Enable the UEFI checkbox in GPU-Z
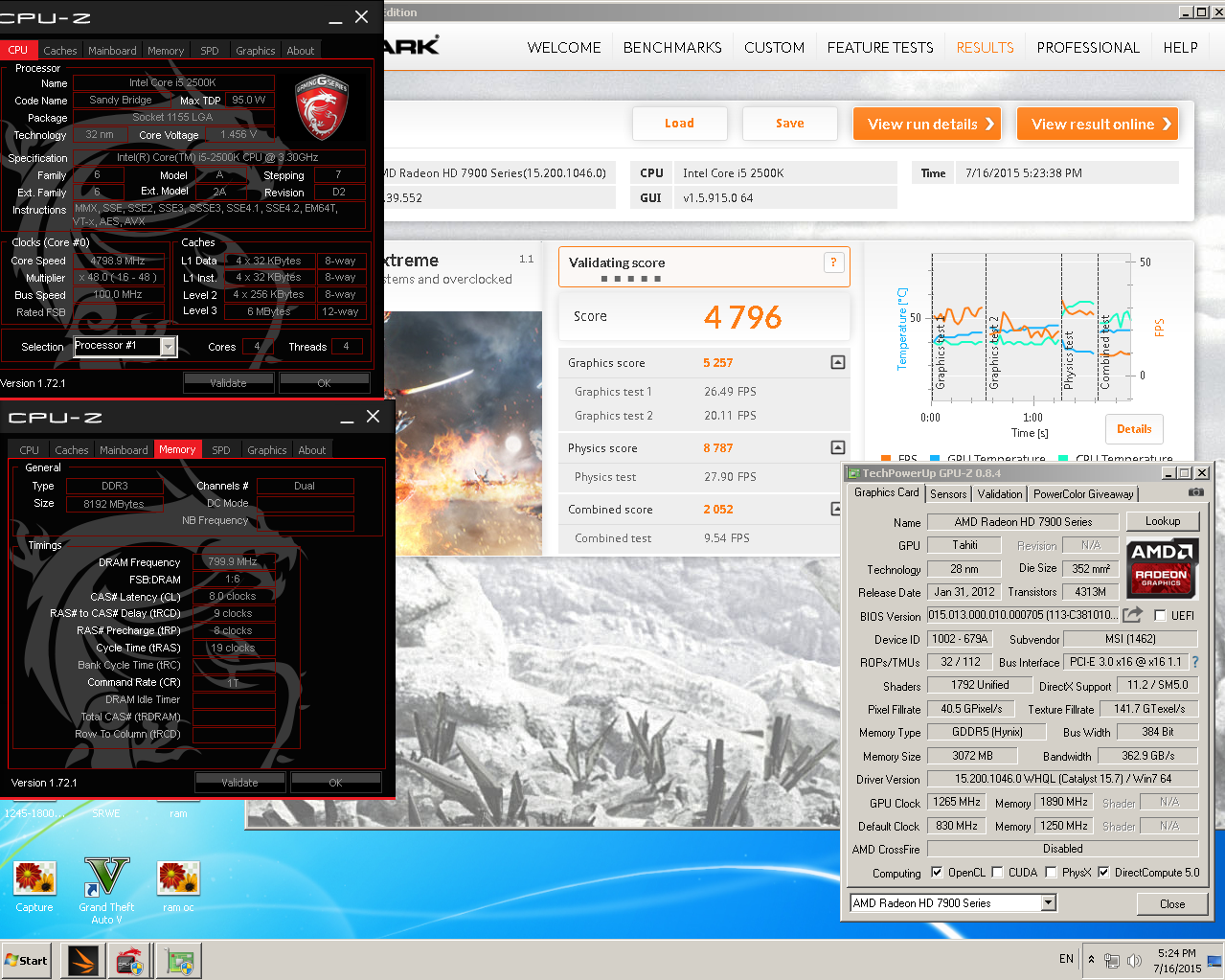The height and width of the screenshot is (980, 1225). 1160,616
